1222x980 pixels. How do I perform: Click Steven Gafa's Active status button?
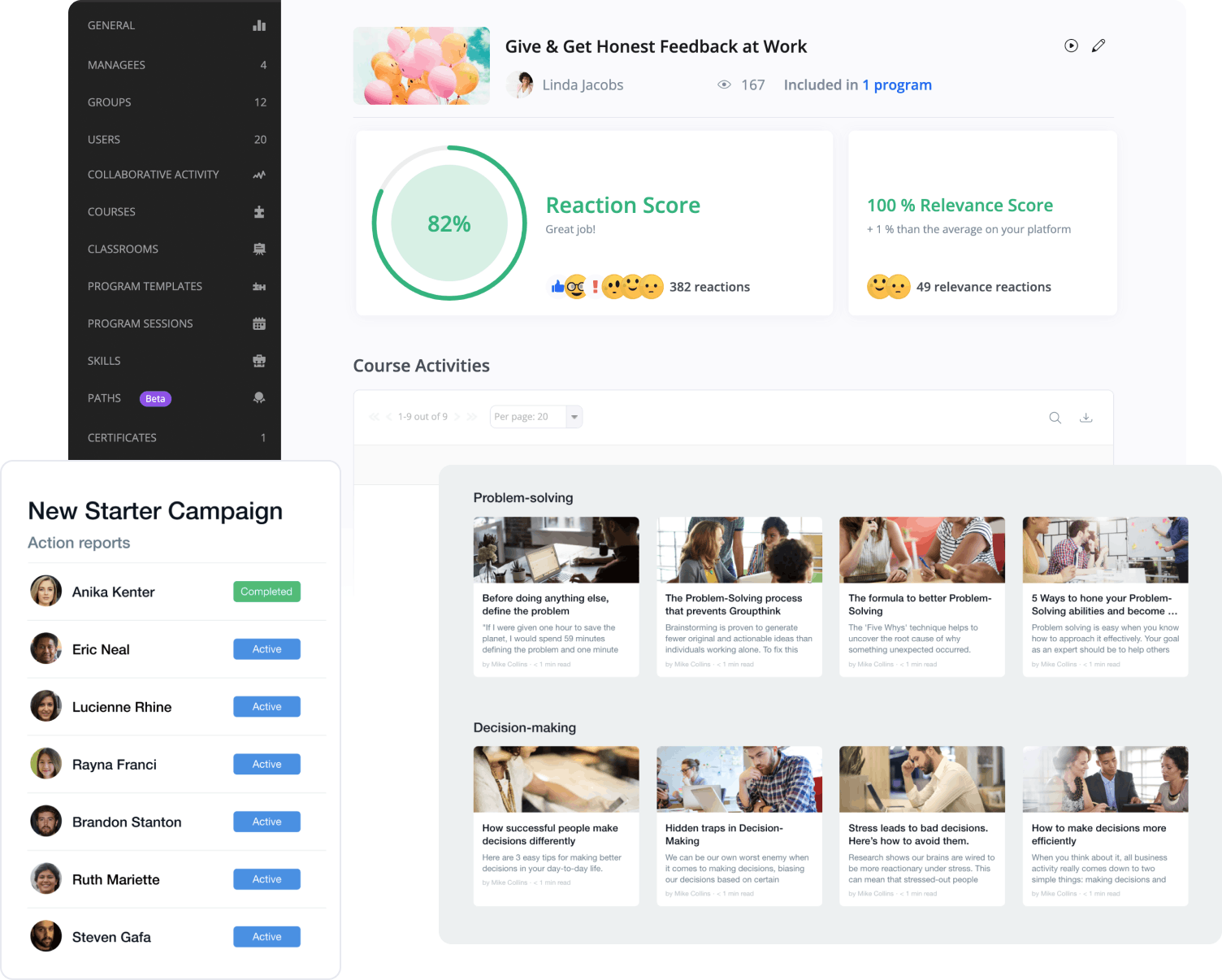(266, 937)
